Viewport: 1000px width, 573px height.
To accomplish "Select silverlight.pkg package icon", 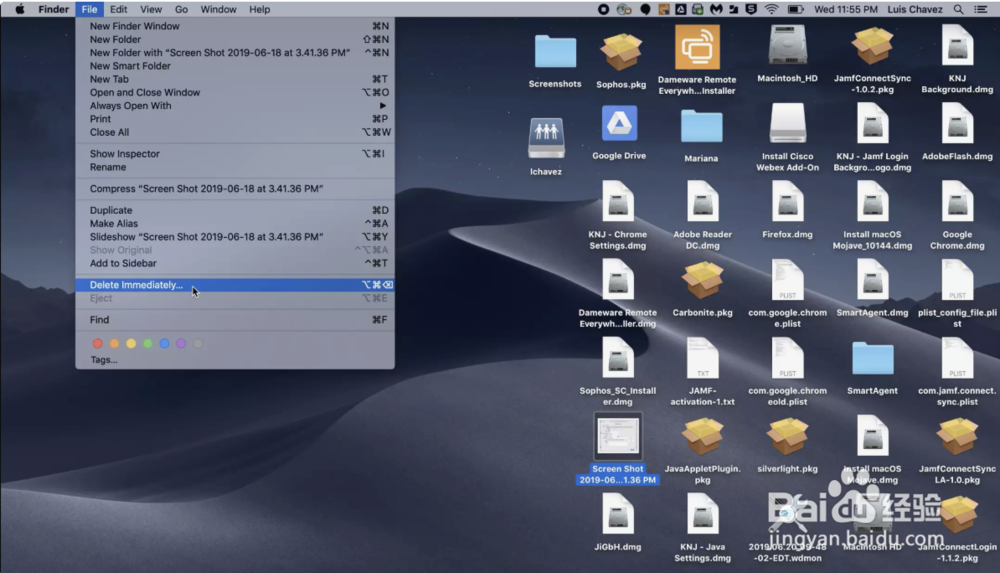I will 788,436.
